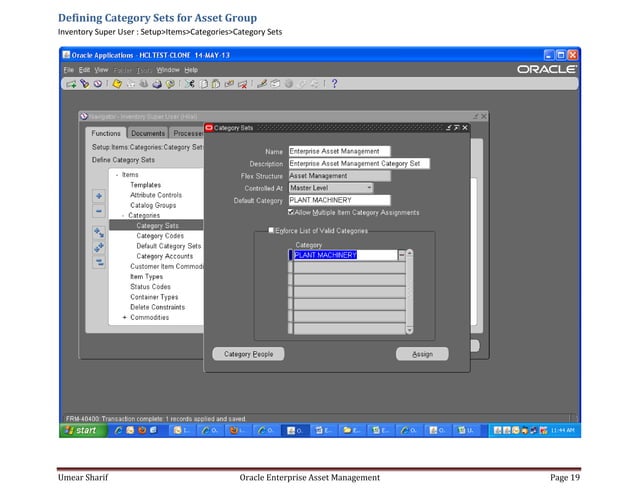Expand the Commodities tree node
638x493 pixels.
124,318
